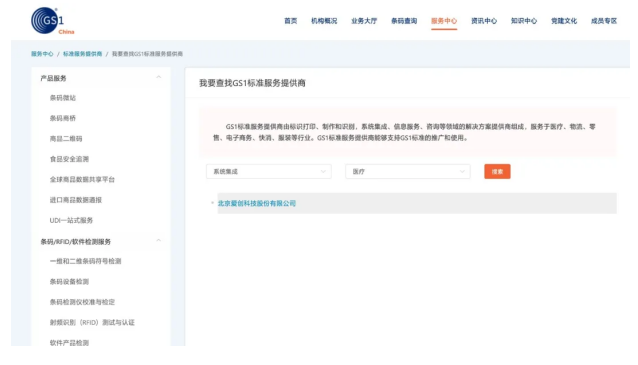Open the 成员专区 nav item
This screenshot has width=638, height=365.
tap(604, 21)
